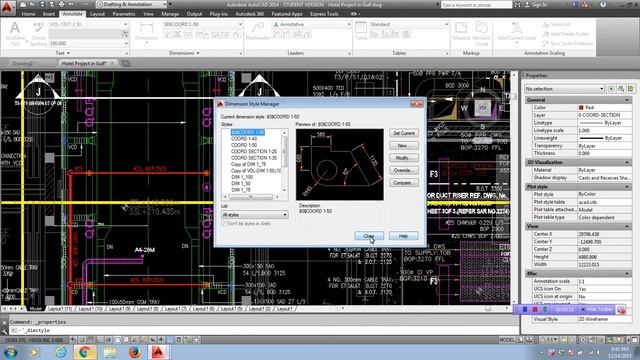Open File Explorer folder in taskbar
The image size is (640, 360).
tap(110, 352)
